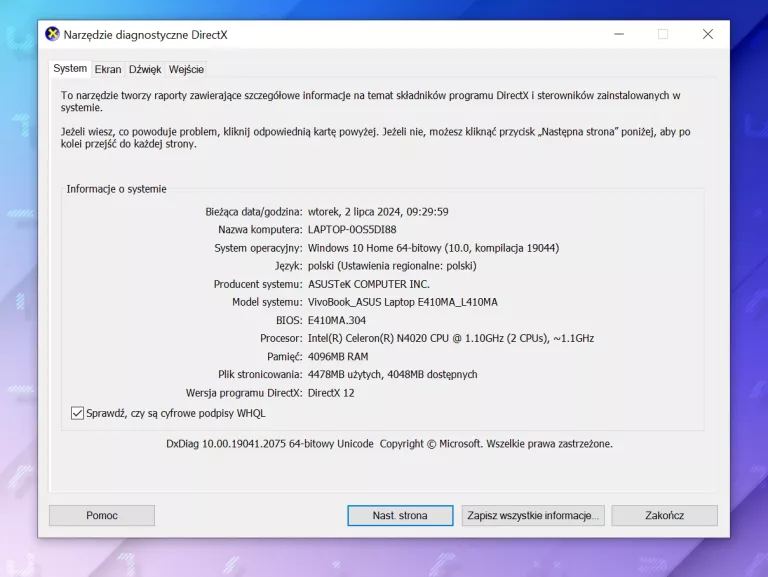
Task: Uncheck the WHQL digital signatures checkbox
Action: (x=78, y=413)
